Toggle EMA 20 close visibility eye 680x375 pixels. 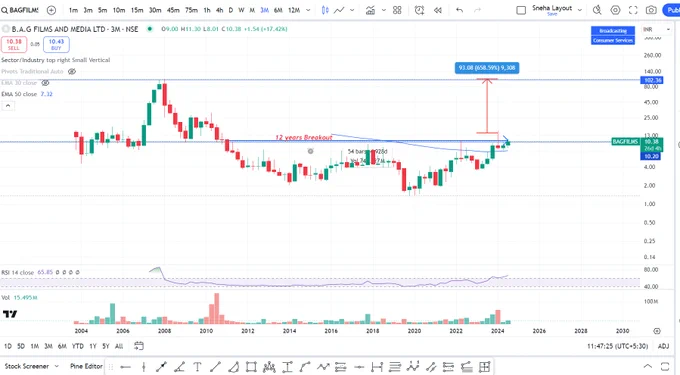pyautogui.click(x=45, y=83)
